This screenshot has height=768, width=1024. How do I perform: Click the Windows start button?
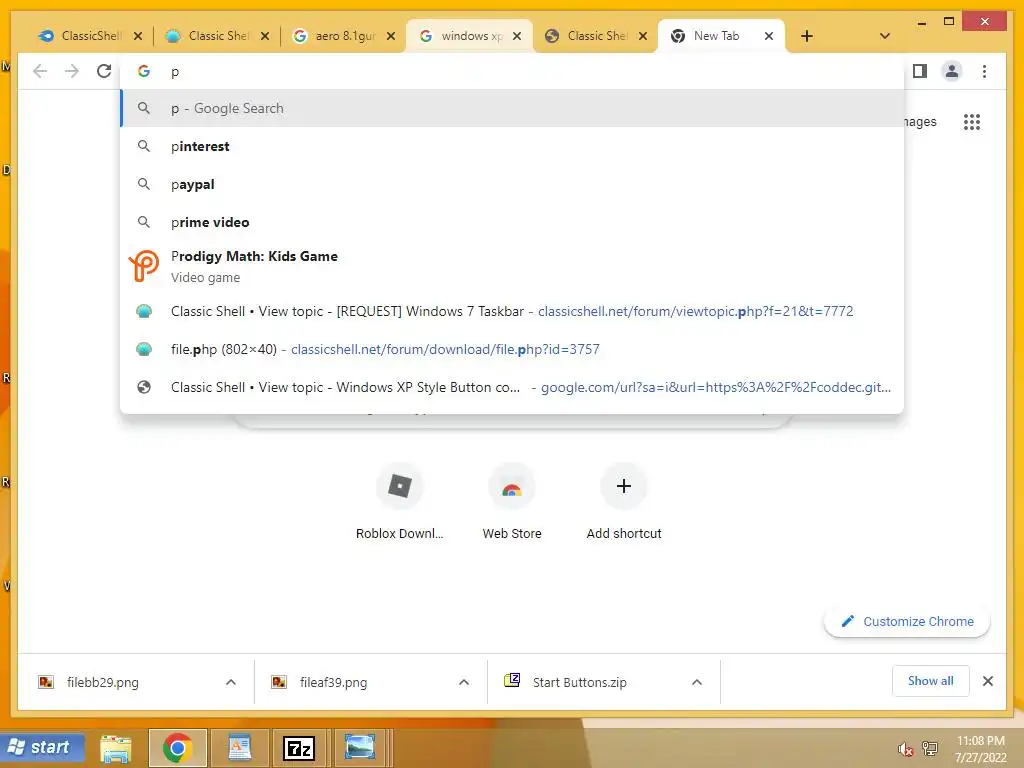[43, 748]
